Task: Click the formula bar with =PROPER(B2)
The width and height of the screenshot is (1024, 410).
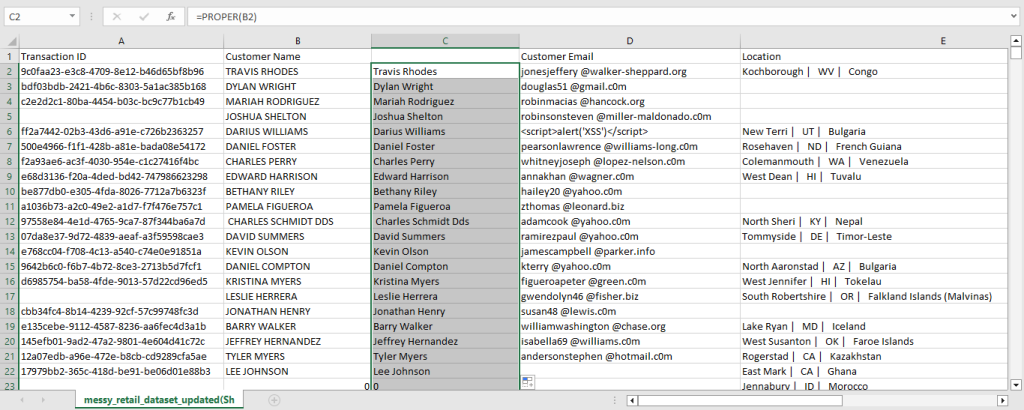Action: click(598, 17)
